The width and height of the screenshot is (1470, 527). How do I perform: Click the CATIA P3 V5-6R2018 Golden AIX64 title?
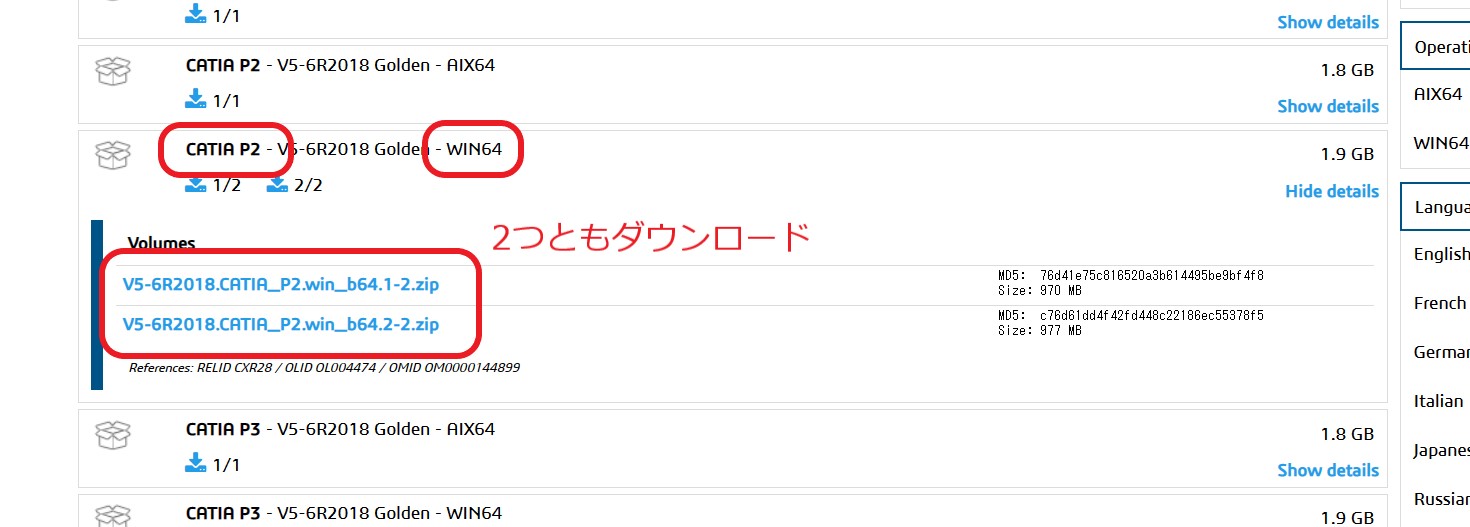coord(340,429)
